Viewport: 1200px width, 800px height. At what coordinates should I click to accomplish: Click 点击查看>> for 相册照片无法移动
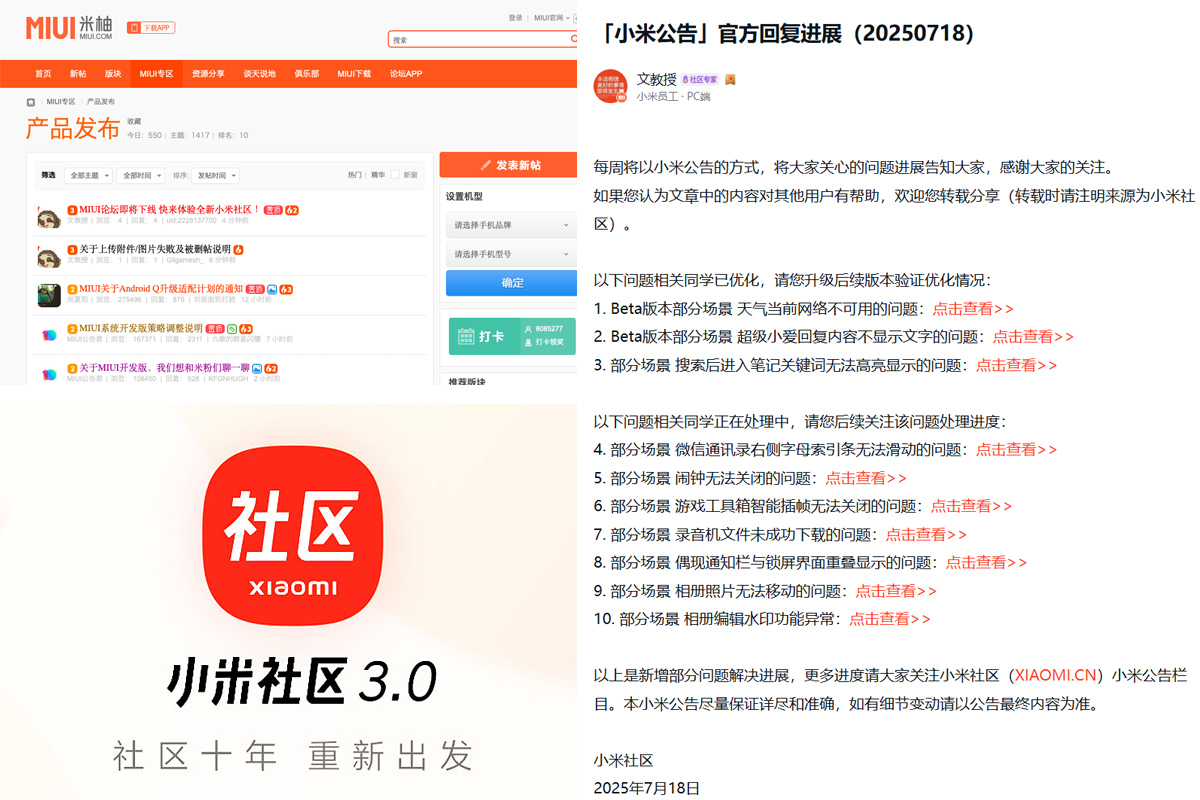click(896, 591)
